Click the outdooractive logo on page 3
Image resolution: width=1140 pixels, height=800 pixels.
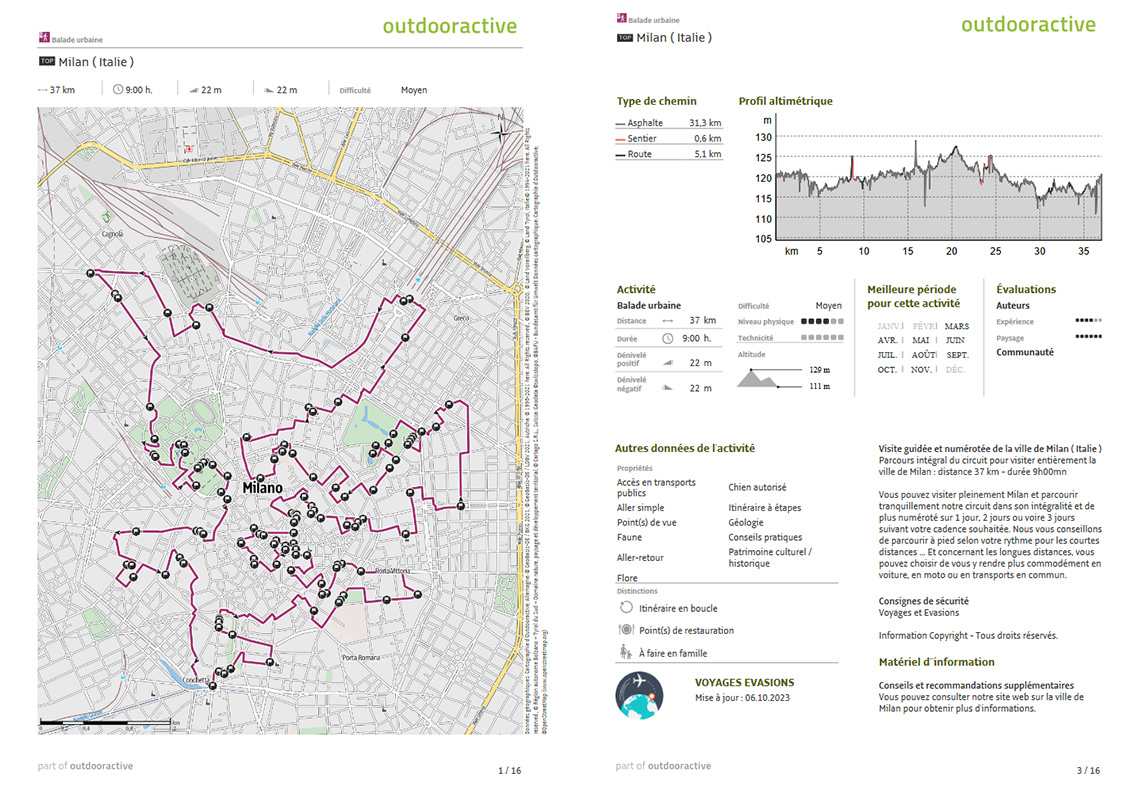[x=1028, y=25]
